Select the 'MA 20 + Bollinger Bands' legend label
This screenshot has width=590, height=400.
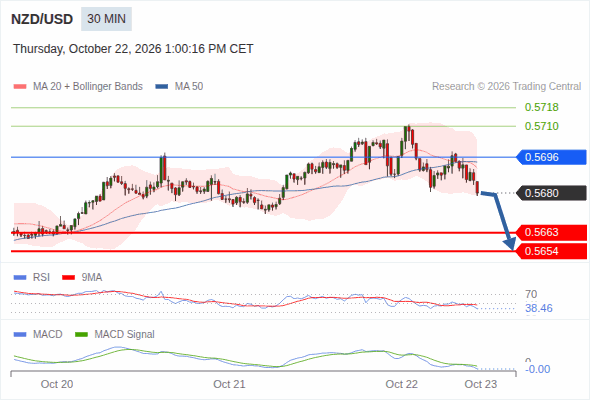point(88,87)
